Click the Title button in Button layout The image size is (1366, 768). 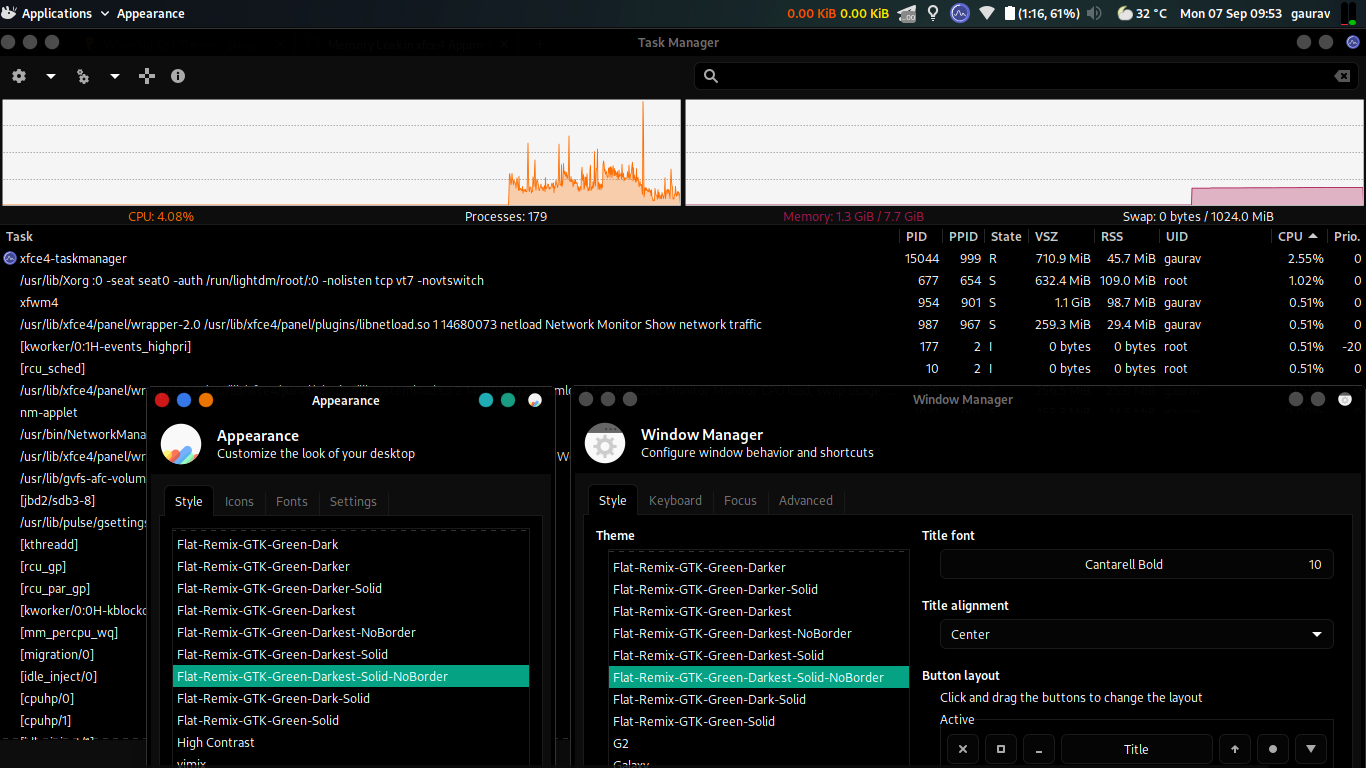1136,748
